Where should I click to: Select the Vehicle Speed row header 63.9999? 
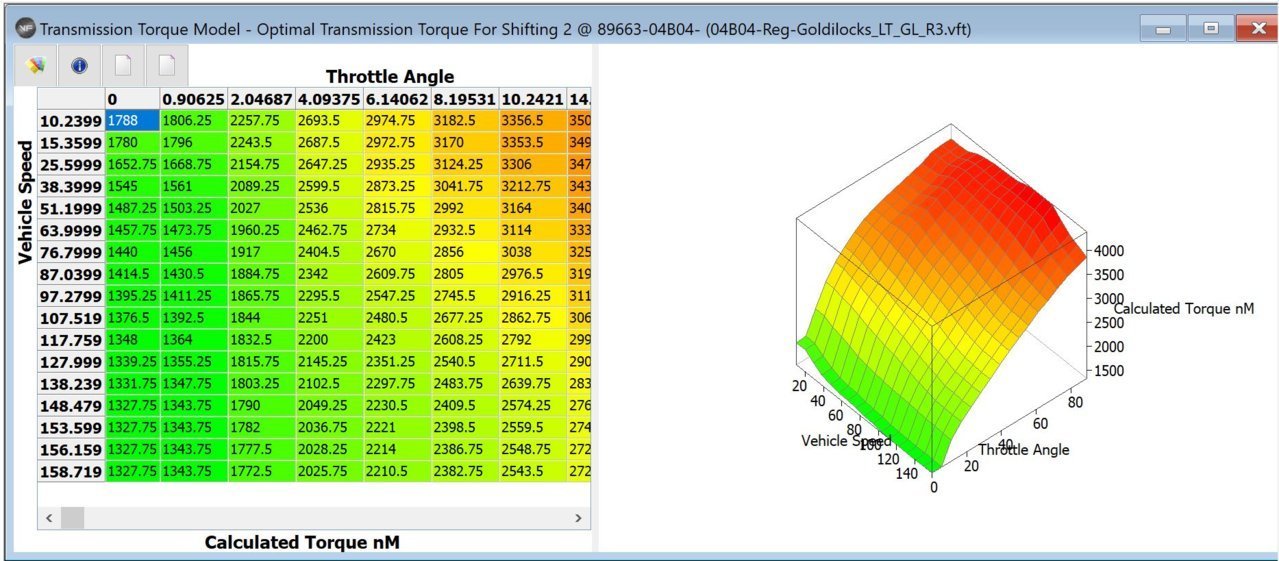pyautogui.click(x=71, y=230)
